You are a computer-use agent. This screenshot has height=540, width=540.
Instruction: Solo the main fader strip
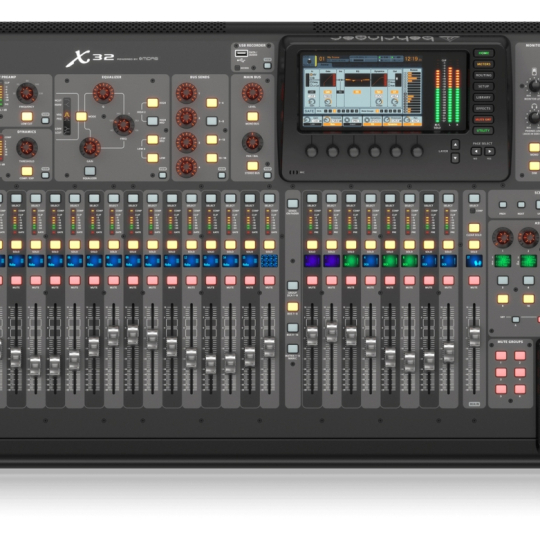(x=474, y=245)
